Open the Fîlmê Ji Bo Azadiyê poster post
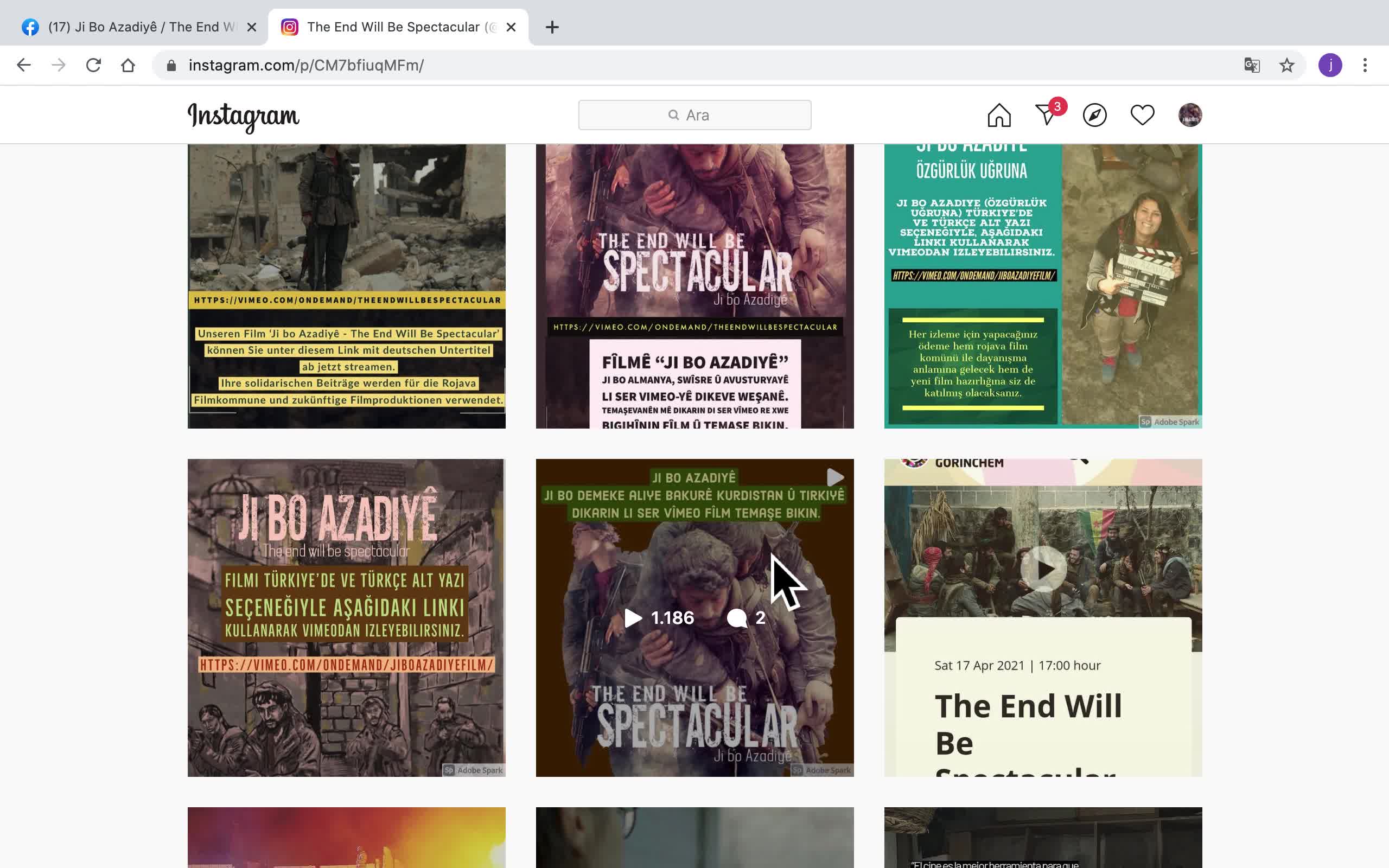This screenshot has width=1389, height=868. (x=694, y=286)
